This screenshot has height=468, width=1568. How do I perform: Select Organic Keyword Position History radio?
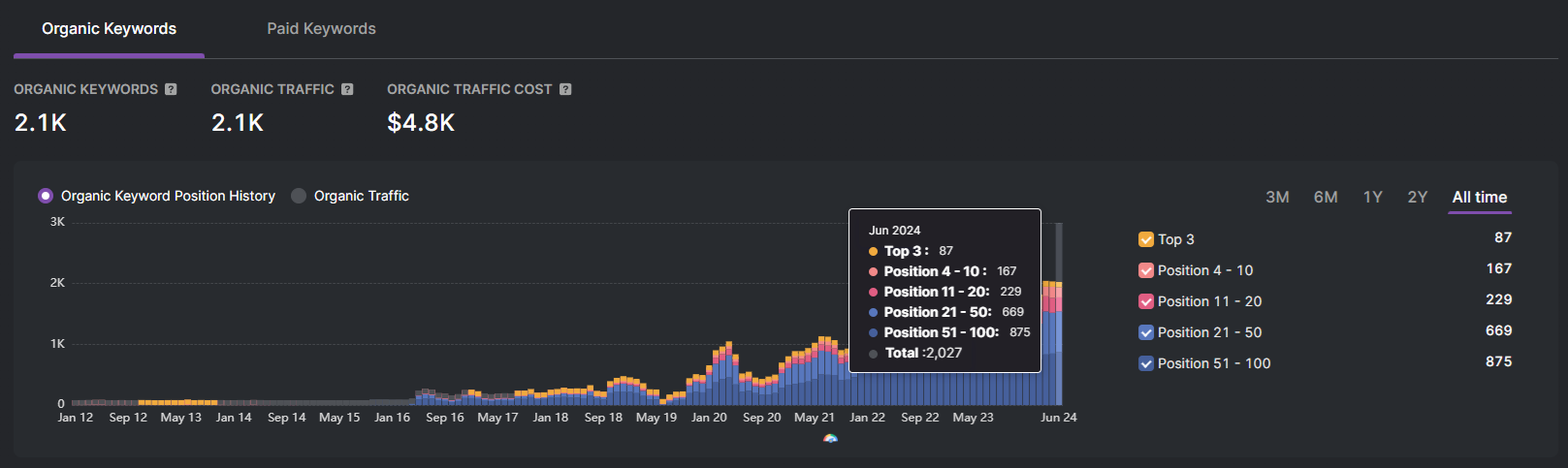tap(46, 196)
